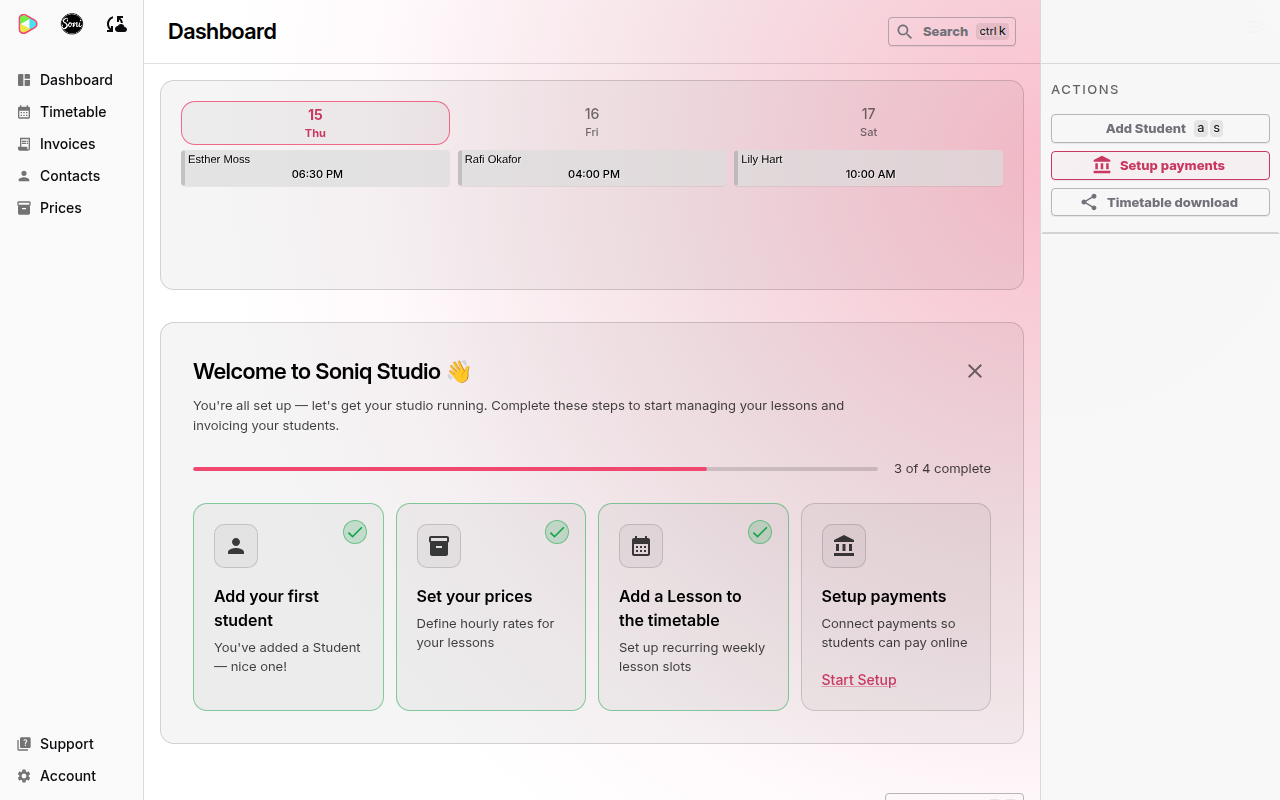Click bank icon on Setup payments card
Viewport: 1280px width, 800px height.
pos(843,546)
